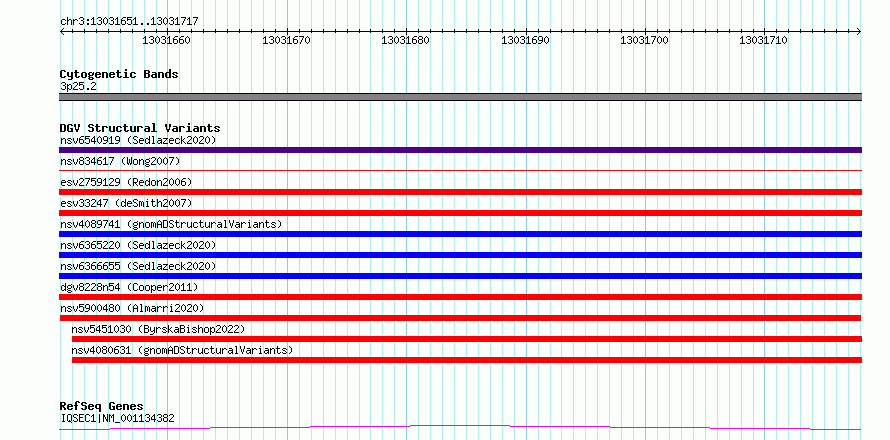
Task: Click the nsv6366655 (Sedlazeck2020) label
Action: (138, 266)
